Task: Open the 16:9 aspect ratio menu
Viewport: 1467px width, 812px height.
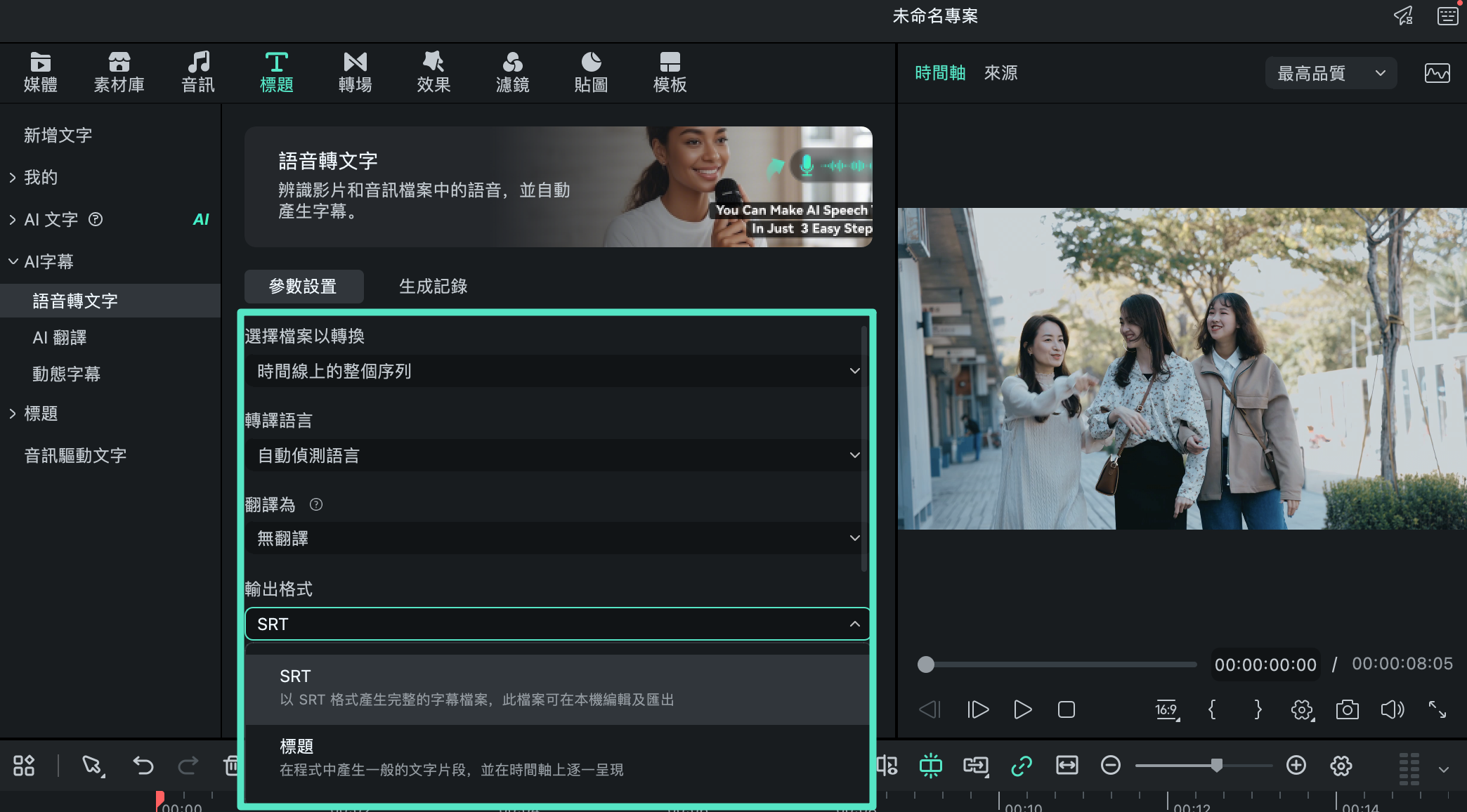Action: (x=1167, y=710)
